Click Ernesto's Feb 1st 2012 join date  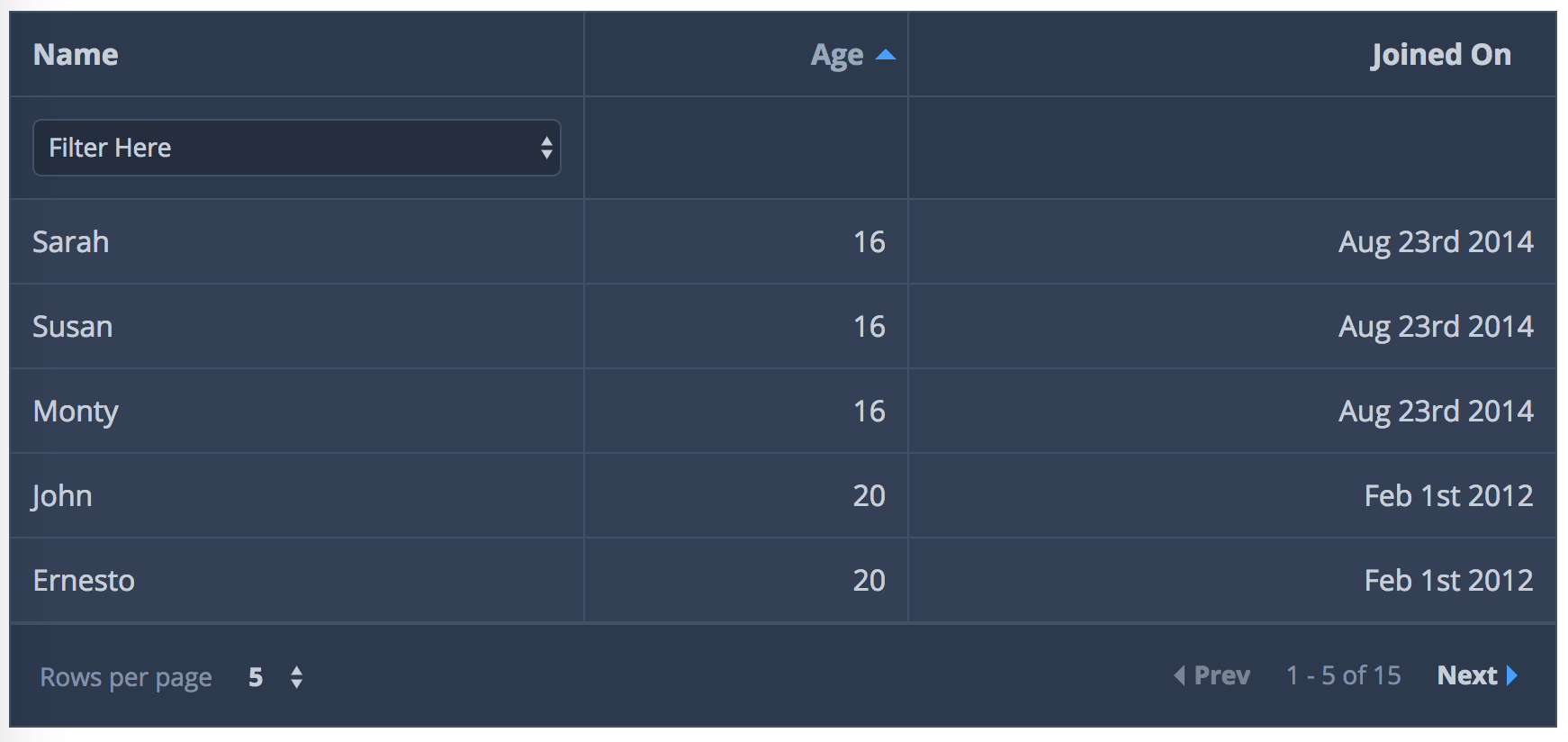click(x=1447, y=581)
